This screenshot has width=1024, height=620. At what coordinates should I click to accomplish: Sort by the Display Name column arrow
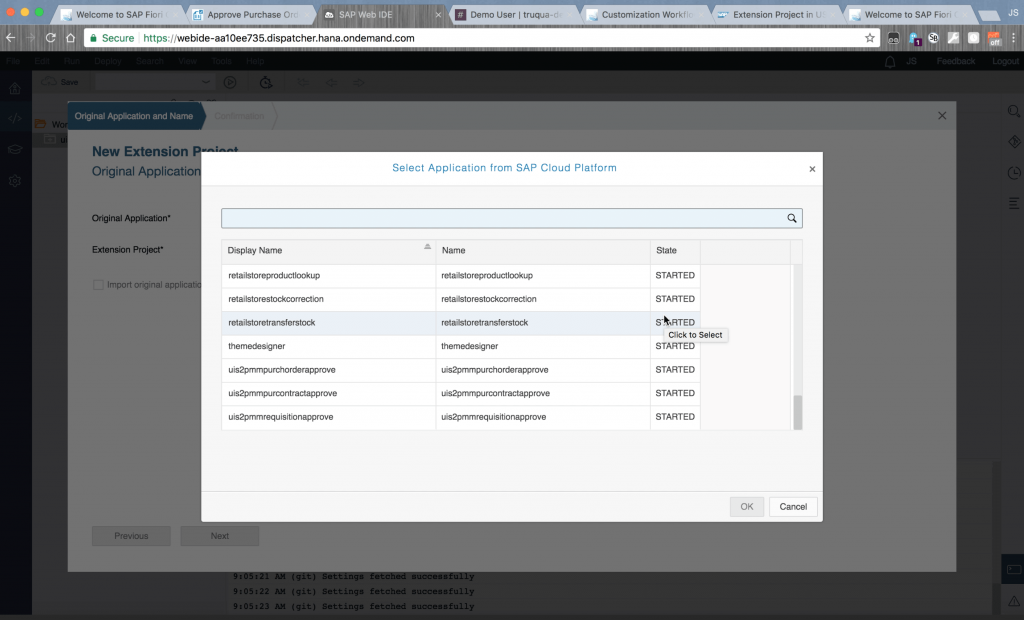tap(427, 246)
